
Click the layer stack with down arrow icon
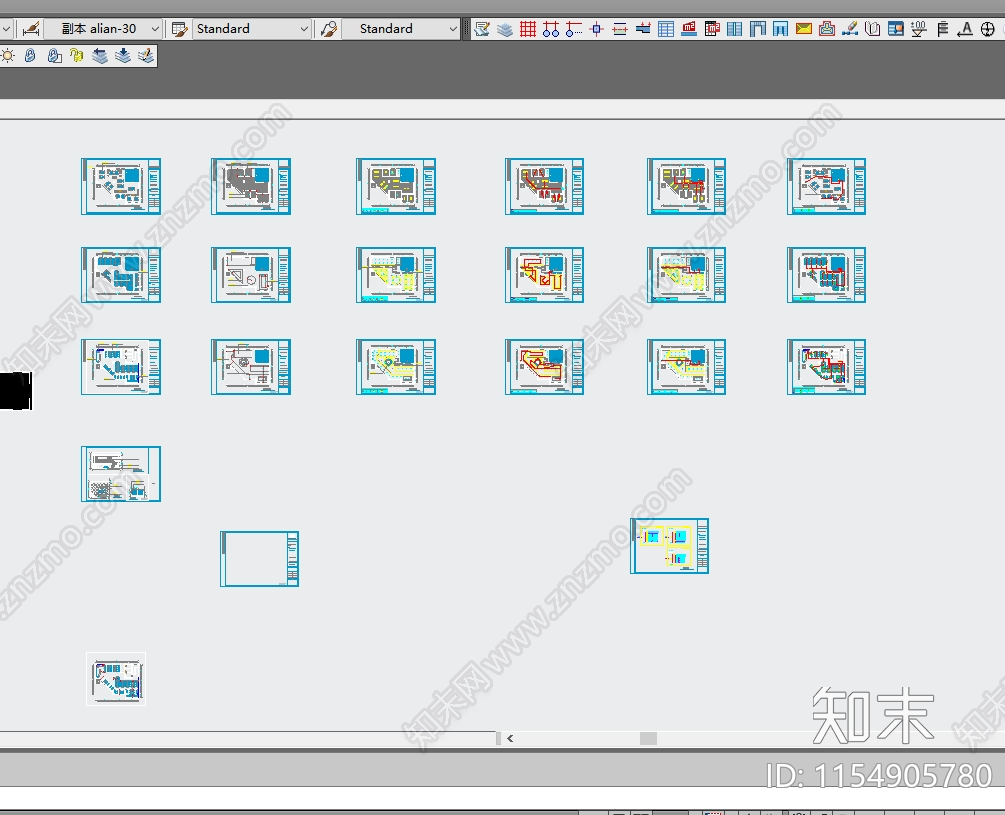click(122, 56)
